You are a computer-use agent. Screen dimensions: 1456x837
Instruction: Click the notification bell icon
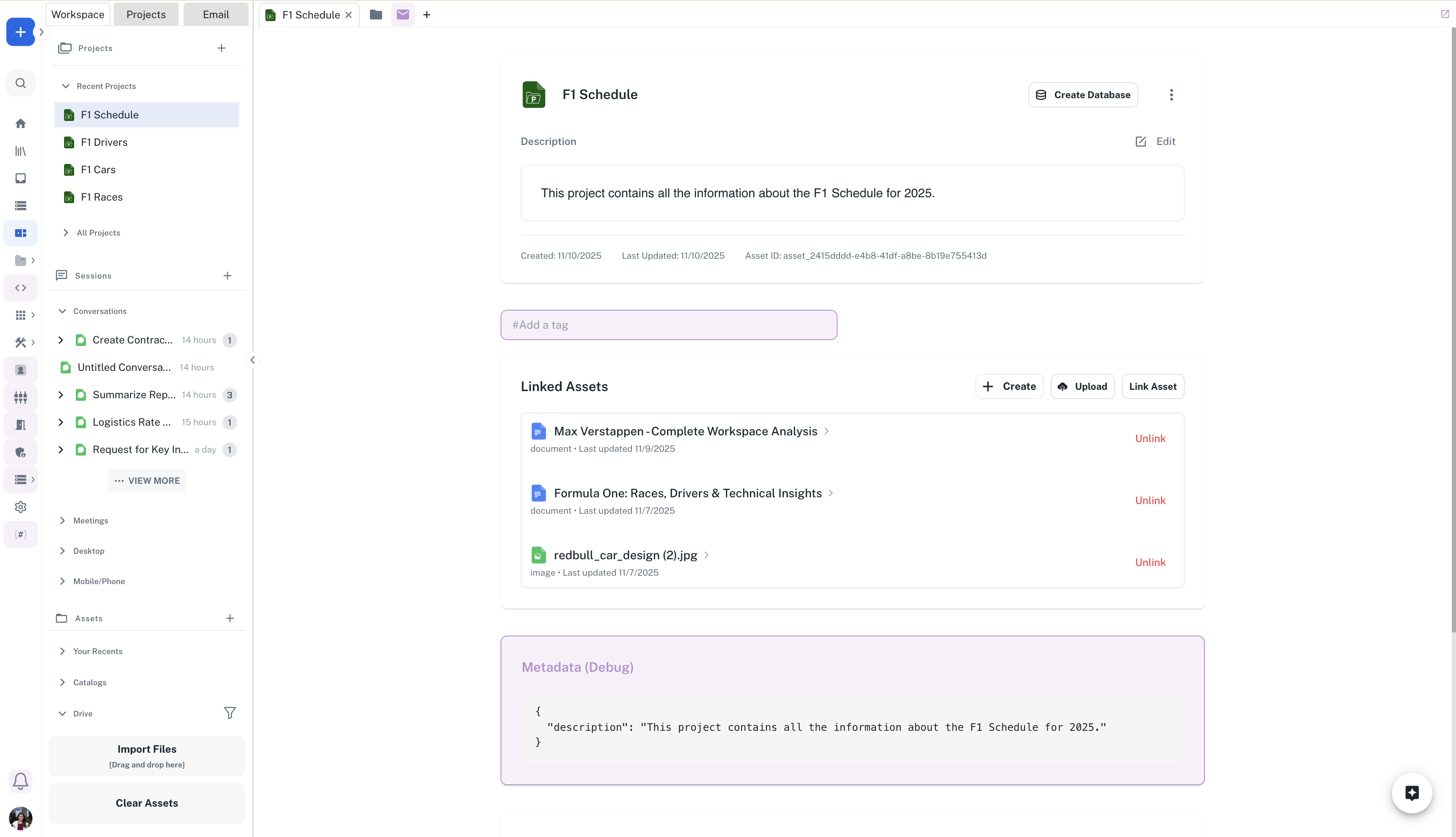coord(21,781)
